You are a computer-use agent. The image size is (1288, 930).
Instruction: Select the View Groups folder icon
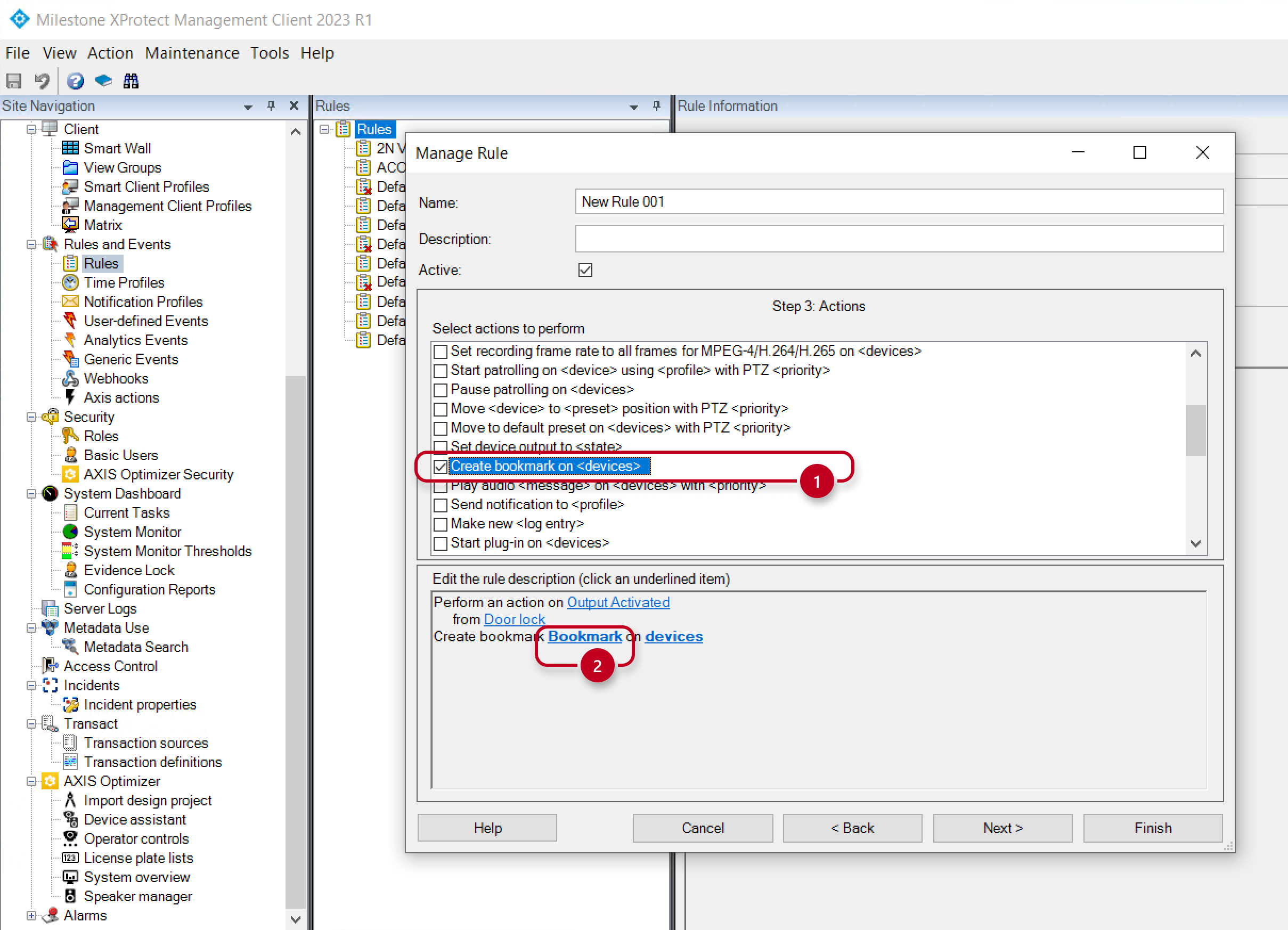[x=70, y=167]
